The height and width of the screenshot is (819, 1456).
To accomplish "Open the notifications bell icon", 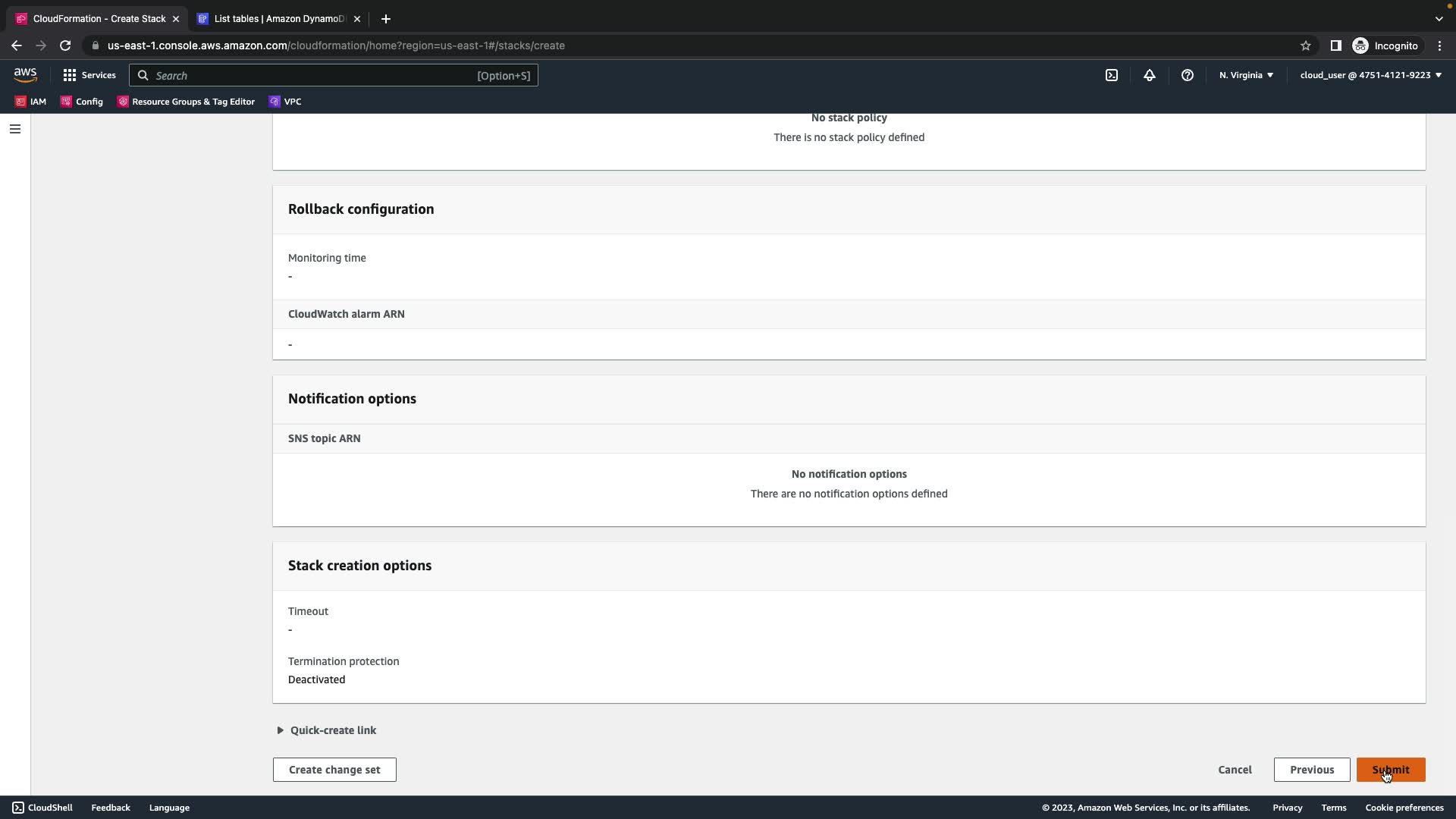I will [x=1149, y=75].
